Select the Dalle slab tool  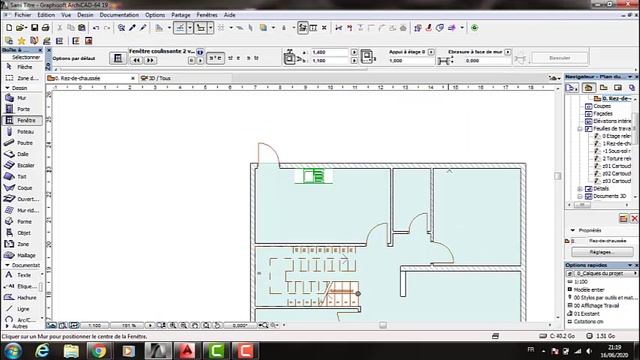coord(22,154)
